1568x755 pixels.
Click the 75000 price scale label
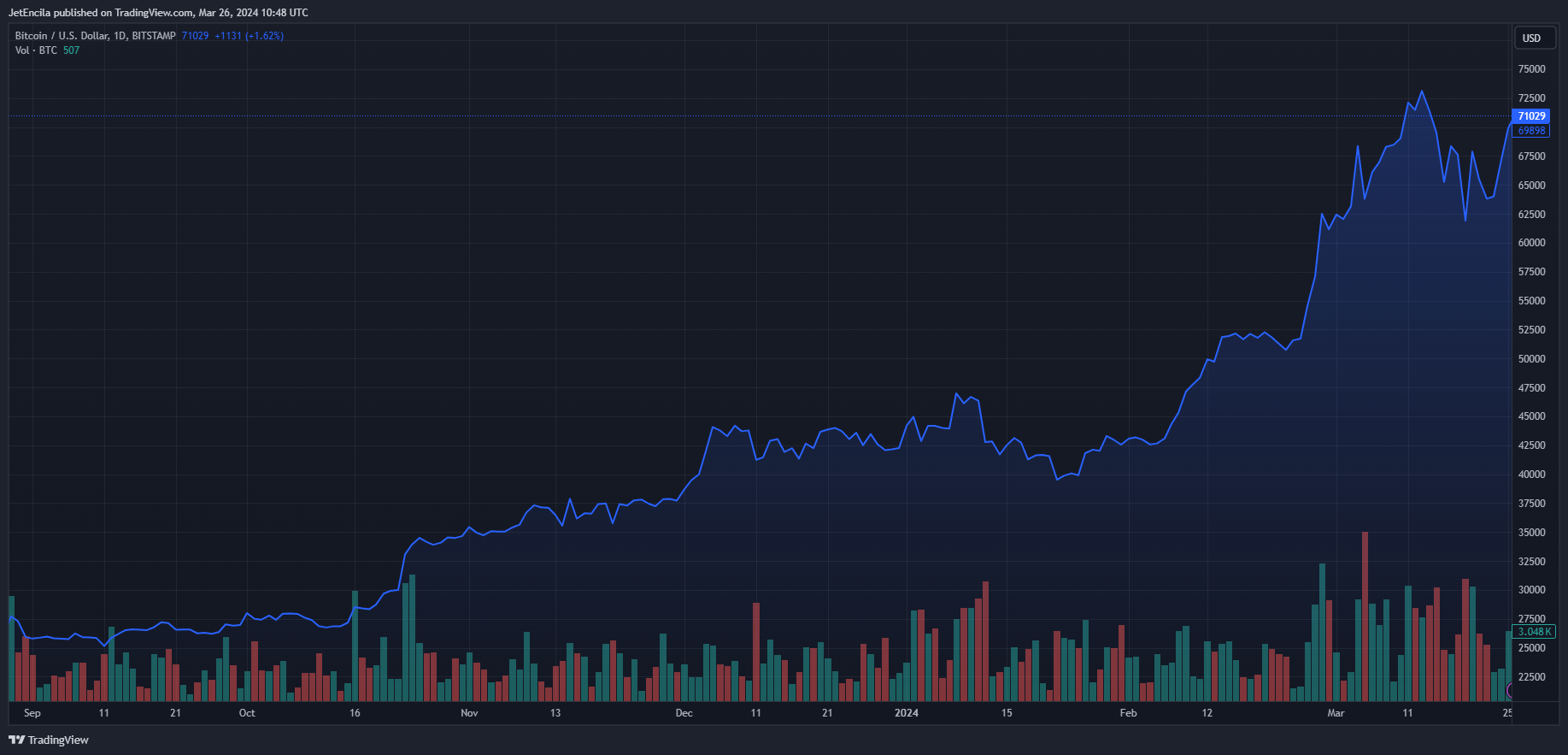click(x=1531, y=69)
